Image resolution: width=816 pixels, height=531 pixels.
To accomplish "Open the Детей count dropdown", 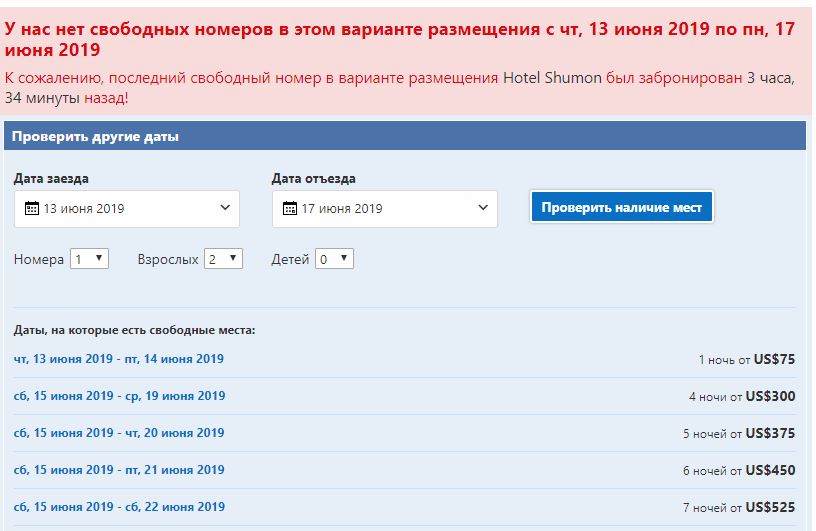I will (334, 259).
